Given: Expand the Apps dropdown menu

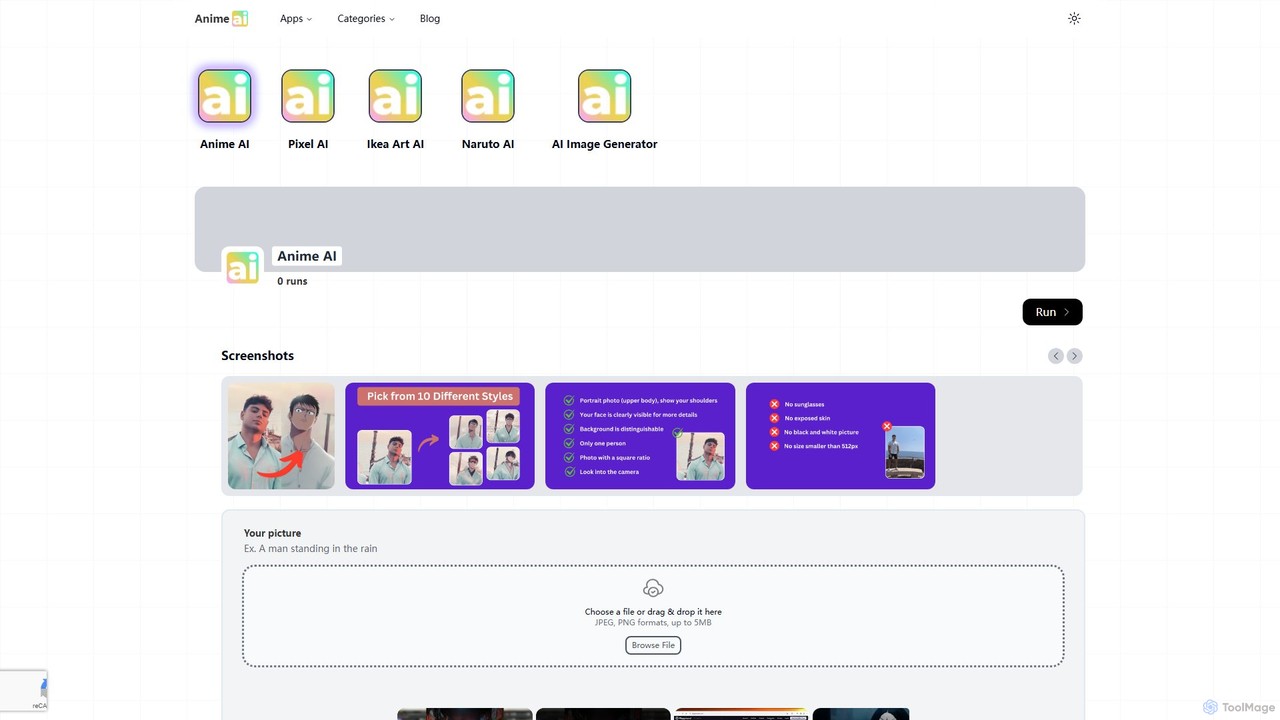Looking at the screenshot, I should pos(296,18).
